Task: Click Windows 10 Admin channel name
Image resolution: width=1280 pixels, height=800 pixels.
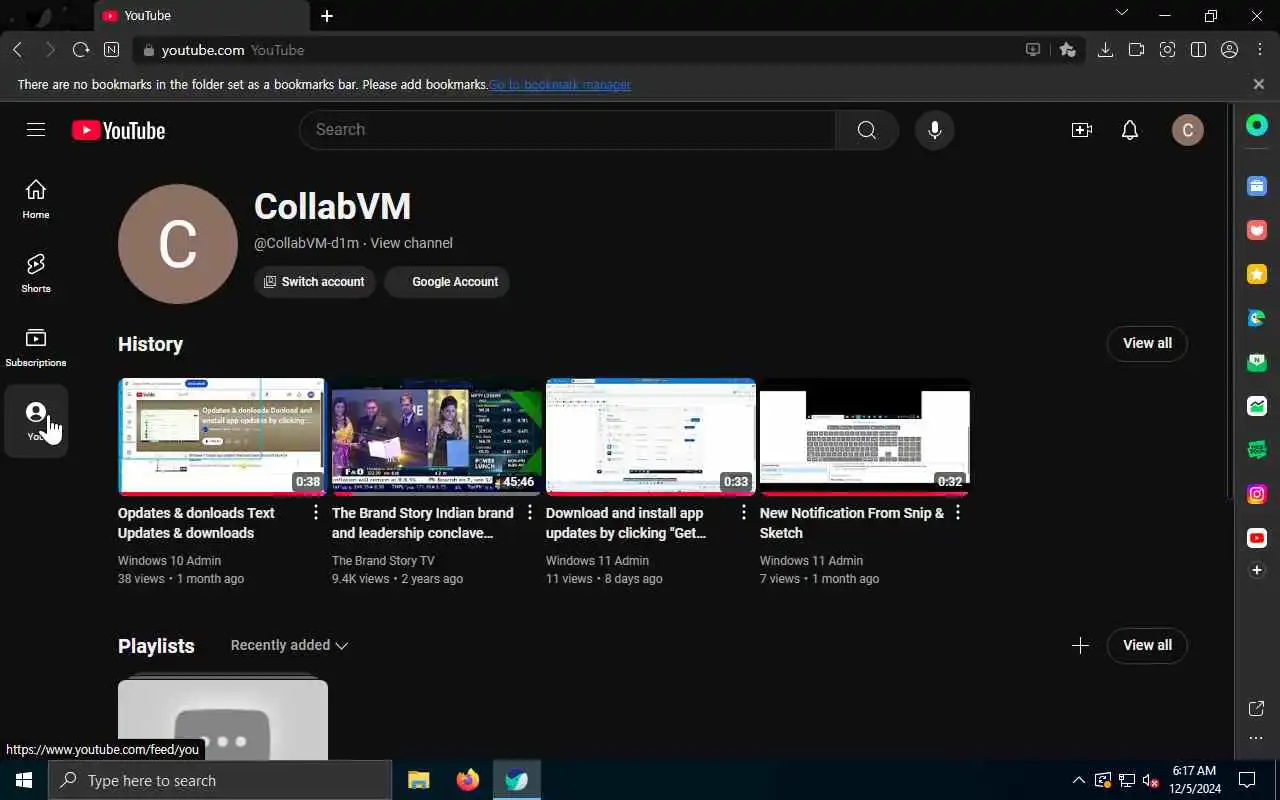Action: point(169,561)
